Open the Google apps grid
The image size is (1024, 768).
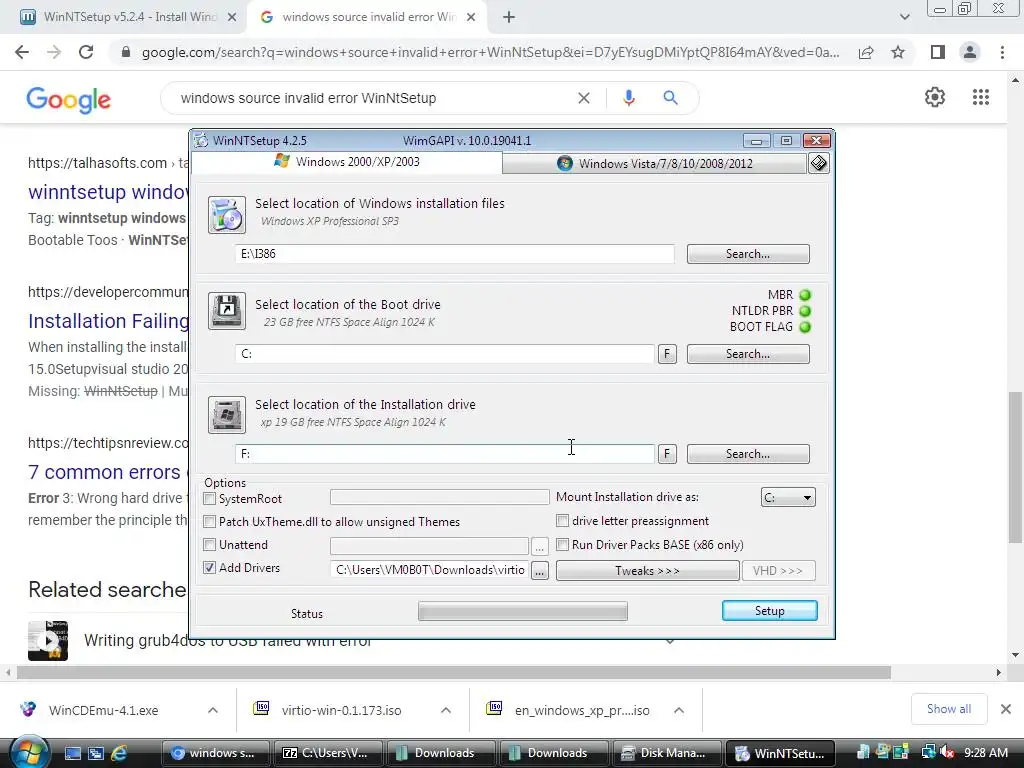980,97
